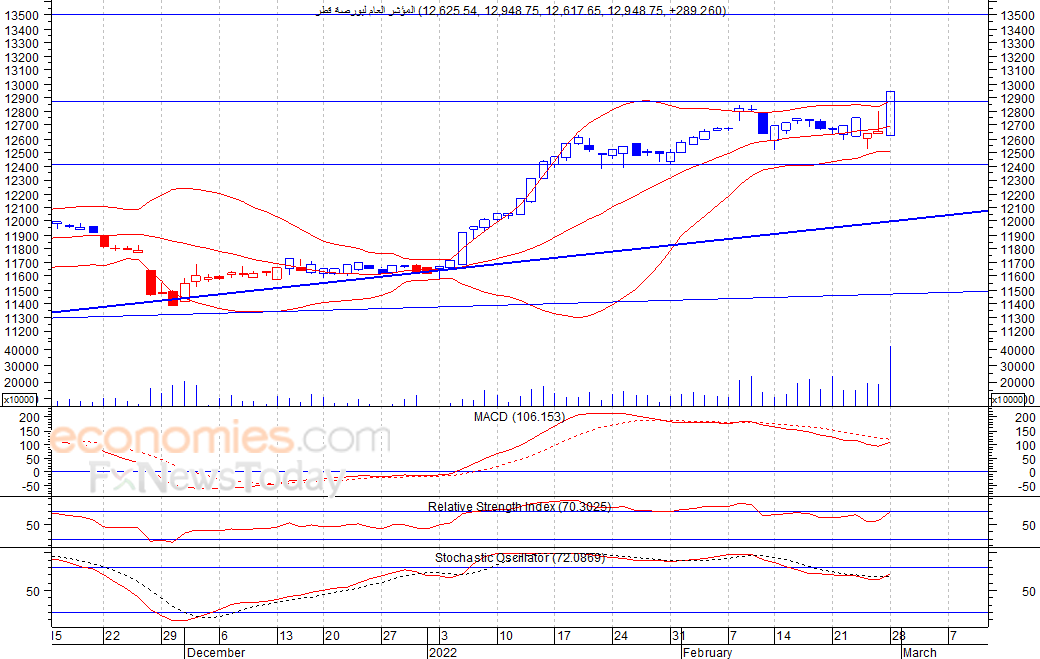Click the right x10000 volume scale box

tap(1007, 400)
